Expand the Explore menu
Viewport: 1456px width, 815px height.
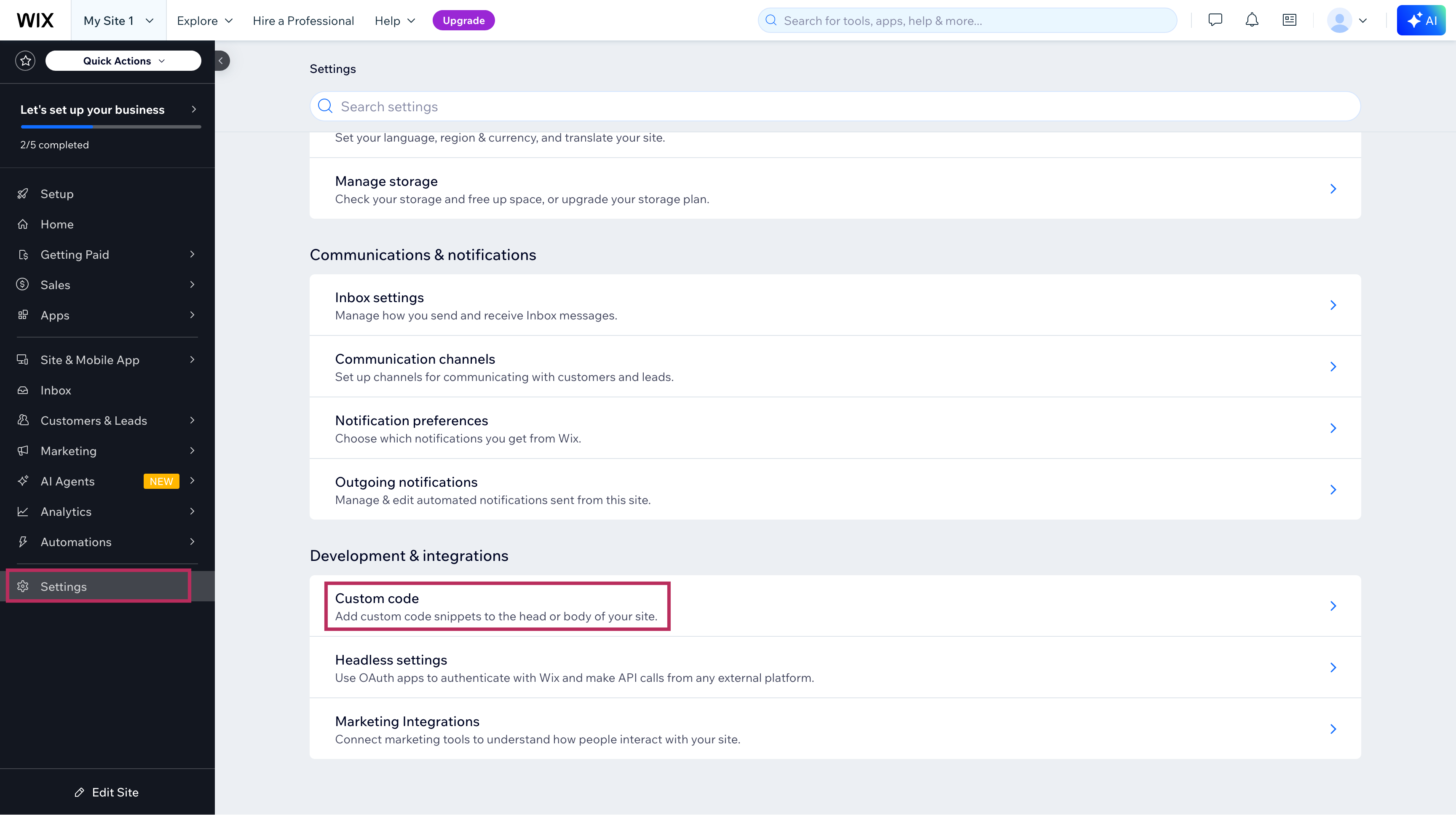point(205,20)
